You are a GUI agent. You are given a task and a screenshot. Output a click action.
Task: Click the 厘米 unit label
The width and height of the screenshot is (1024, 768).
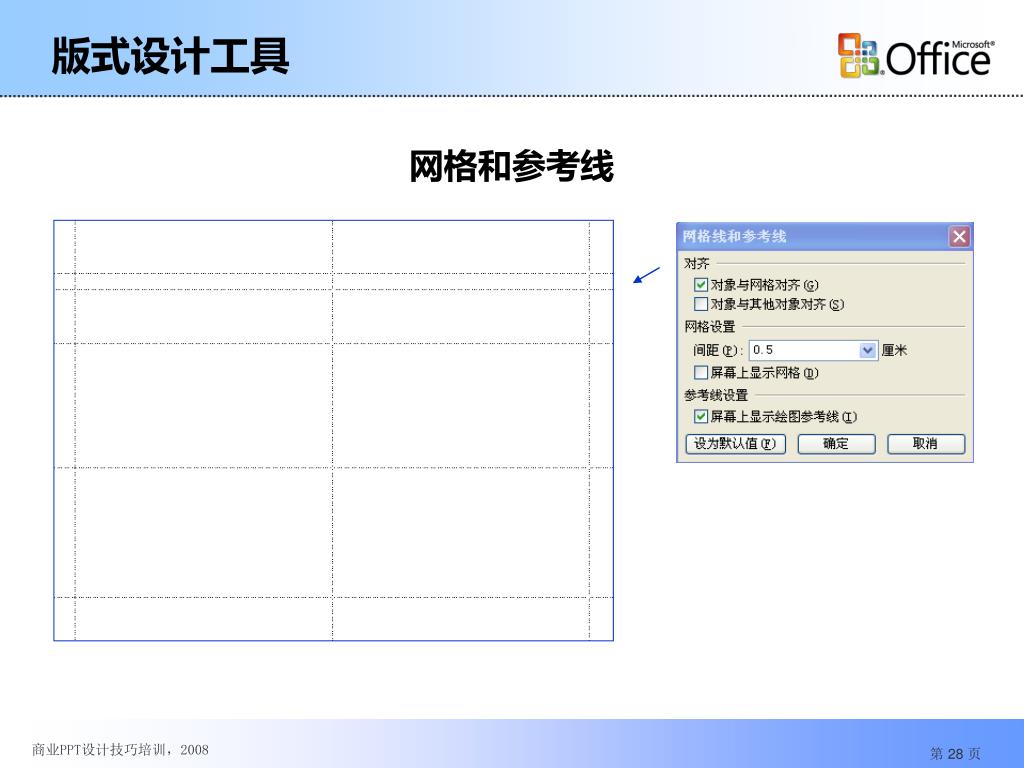pyautogui.click(x=895, y=350)
